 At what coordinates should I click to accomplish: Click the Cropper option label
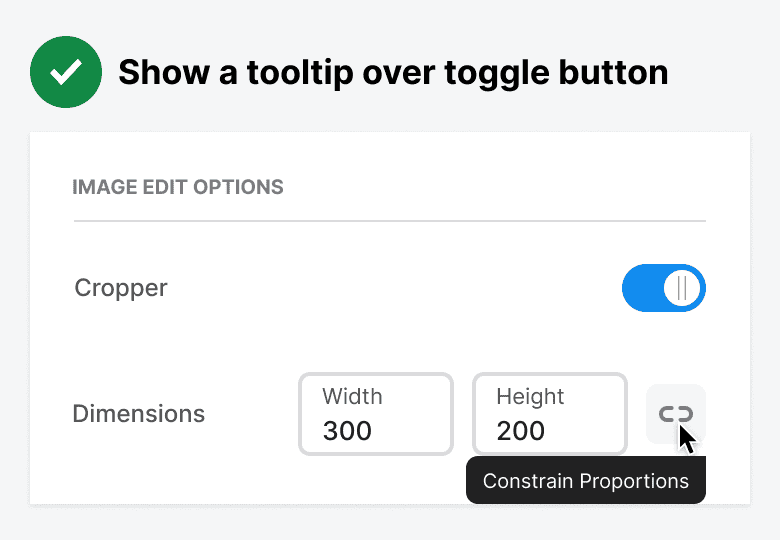click(121, 289)
